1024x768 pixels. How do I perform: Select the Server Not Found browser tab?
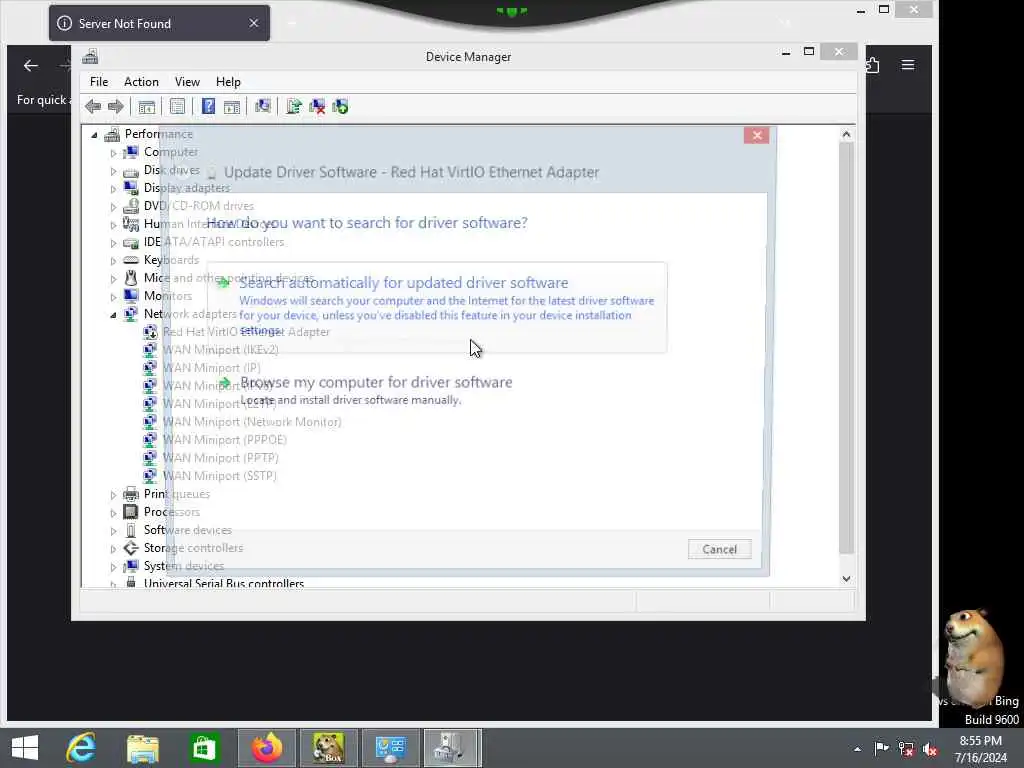coord(159,24)
